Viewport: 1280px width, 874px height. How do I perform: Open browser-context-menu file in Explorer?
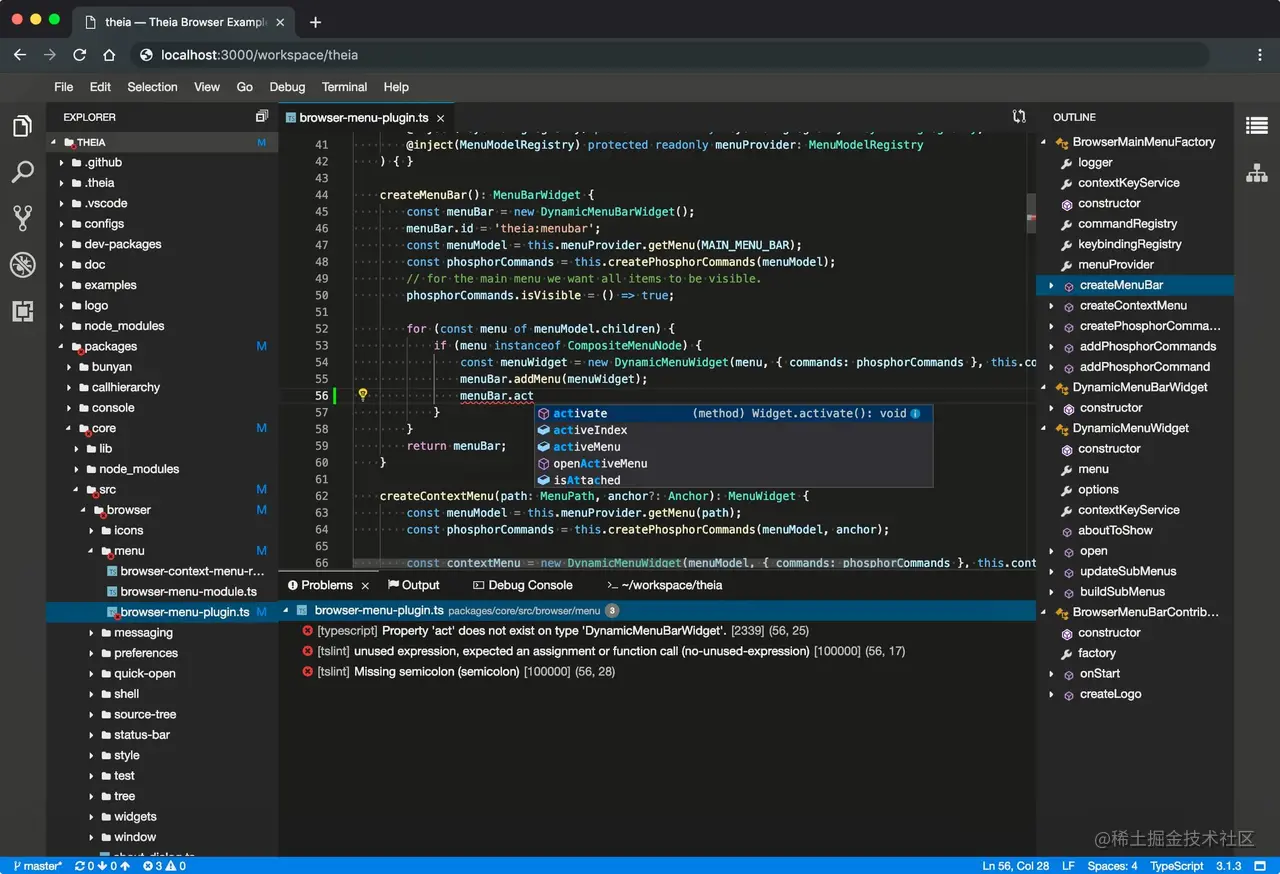[186, 572]
